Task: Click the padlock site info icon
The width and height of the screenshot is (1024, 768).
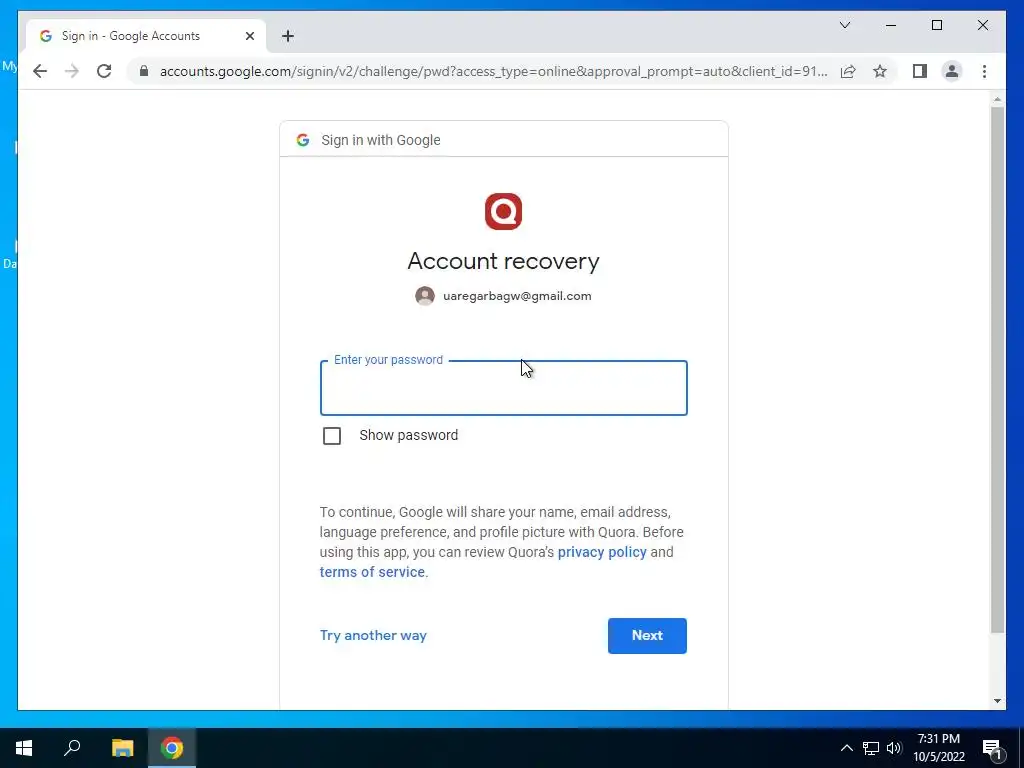Action: 144,71
